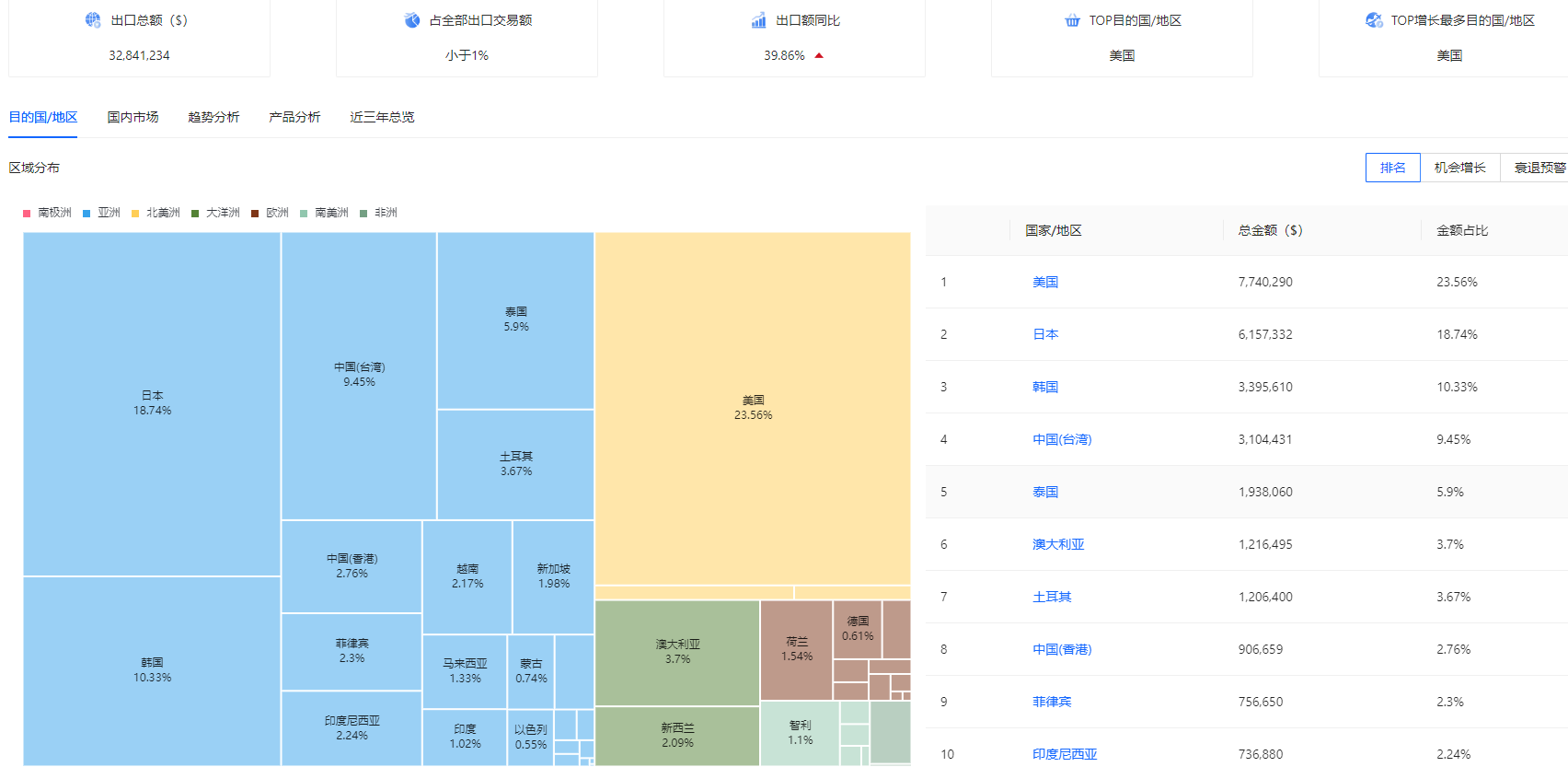Open the 产品分析 tab

294,117
